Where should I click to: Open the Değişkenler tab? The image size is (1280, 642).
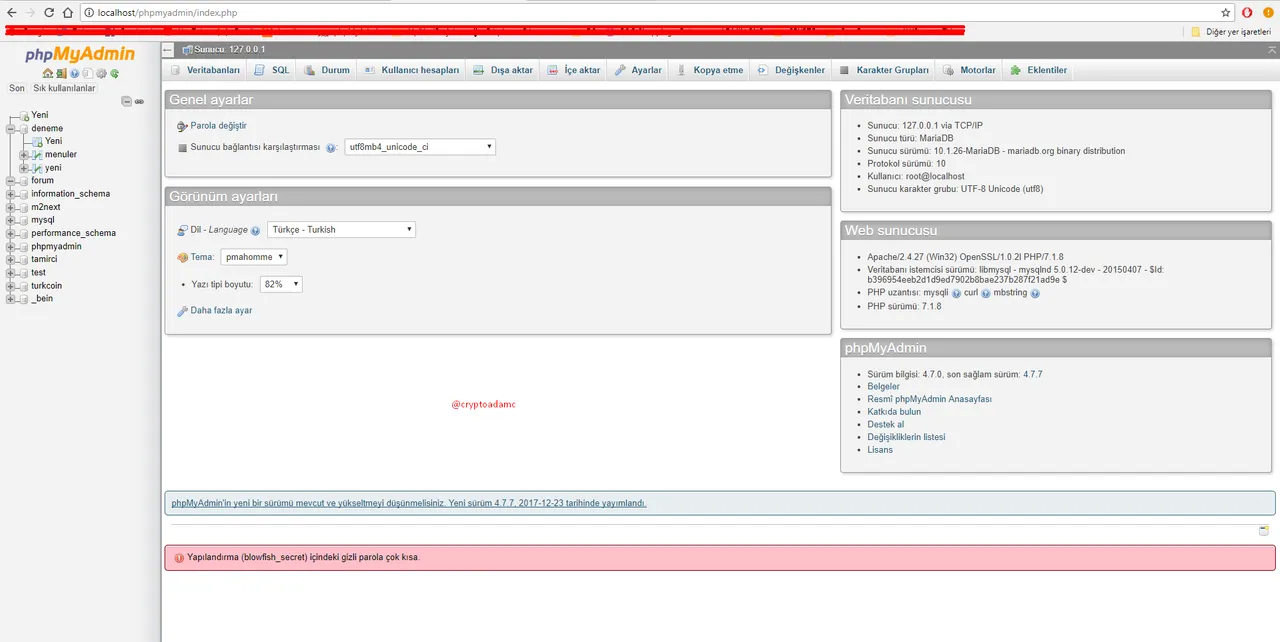click(x=791, y=70)
